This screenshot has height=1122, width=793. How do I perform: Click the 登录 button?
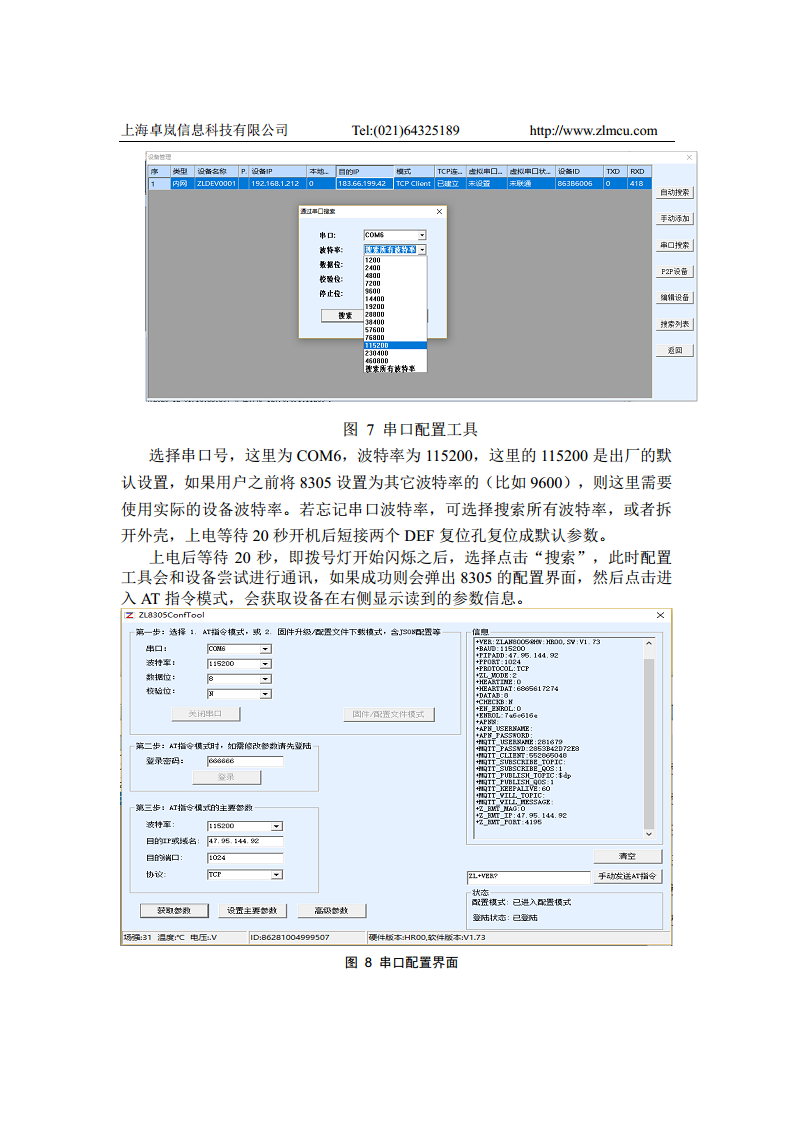pos(226,777)
